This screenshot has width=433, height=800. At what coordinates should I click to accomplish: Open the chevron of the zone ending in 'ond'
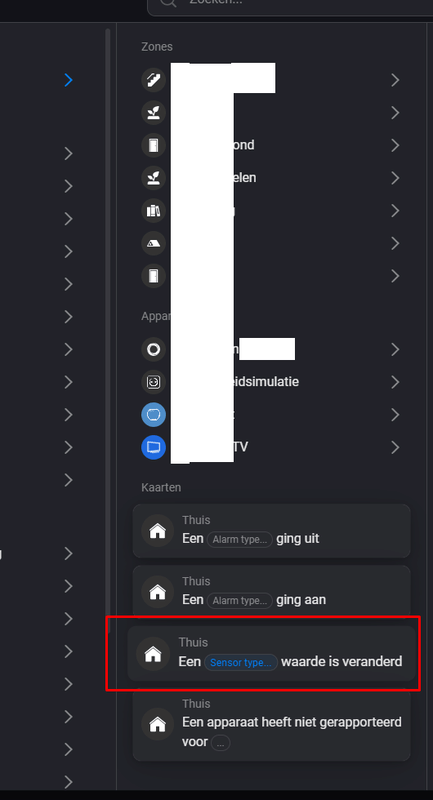click(395, 145)
